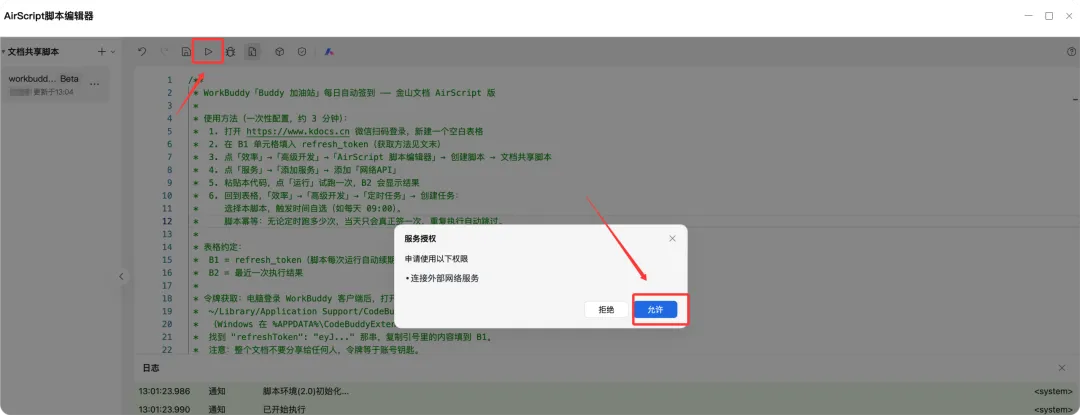Viewport: 1080px width, 415px height.
Task: Open more options for workbudd... script
Action: click(x=95, y=84)
